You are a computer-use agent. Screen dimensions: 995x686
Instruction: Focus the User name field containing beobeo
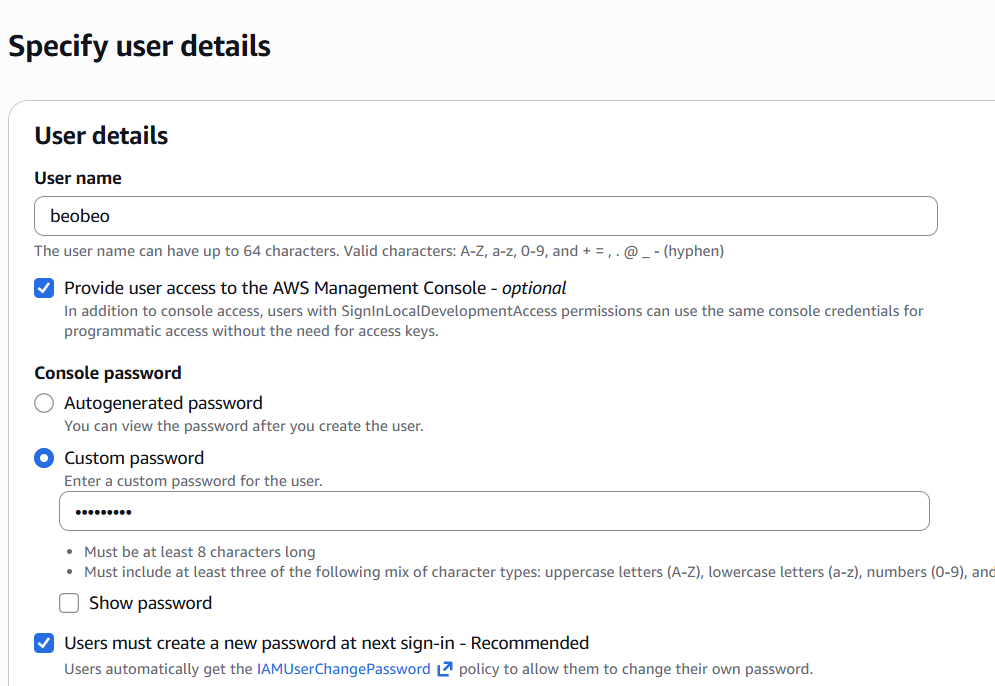pos(485,216)
